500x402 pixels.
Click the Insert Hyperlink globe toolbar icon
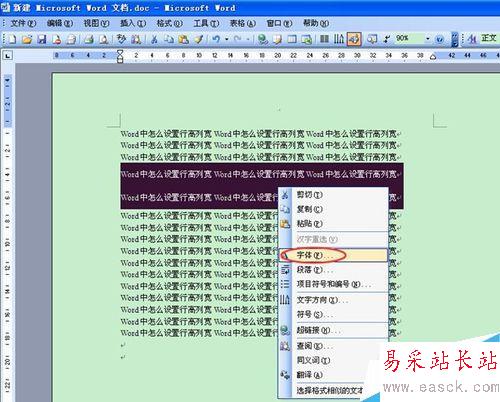coord(263,39)
